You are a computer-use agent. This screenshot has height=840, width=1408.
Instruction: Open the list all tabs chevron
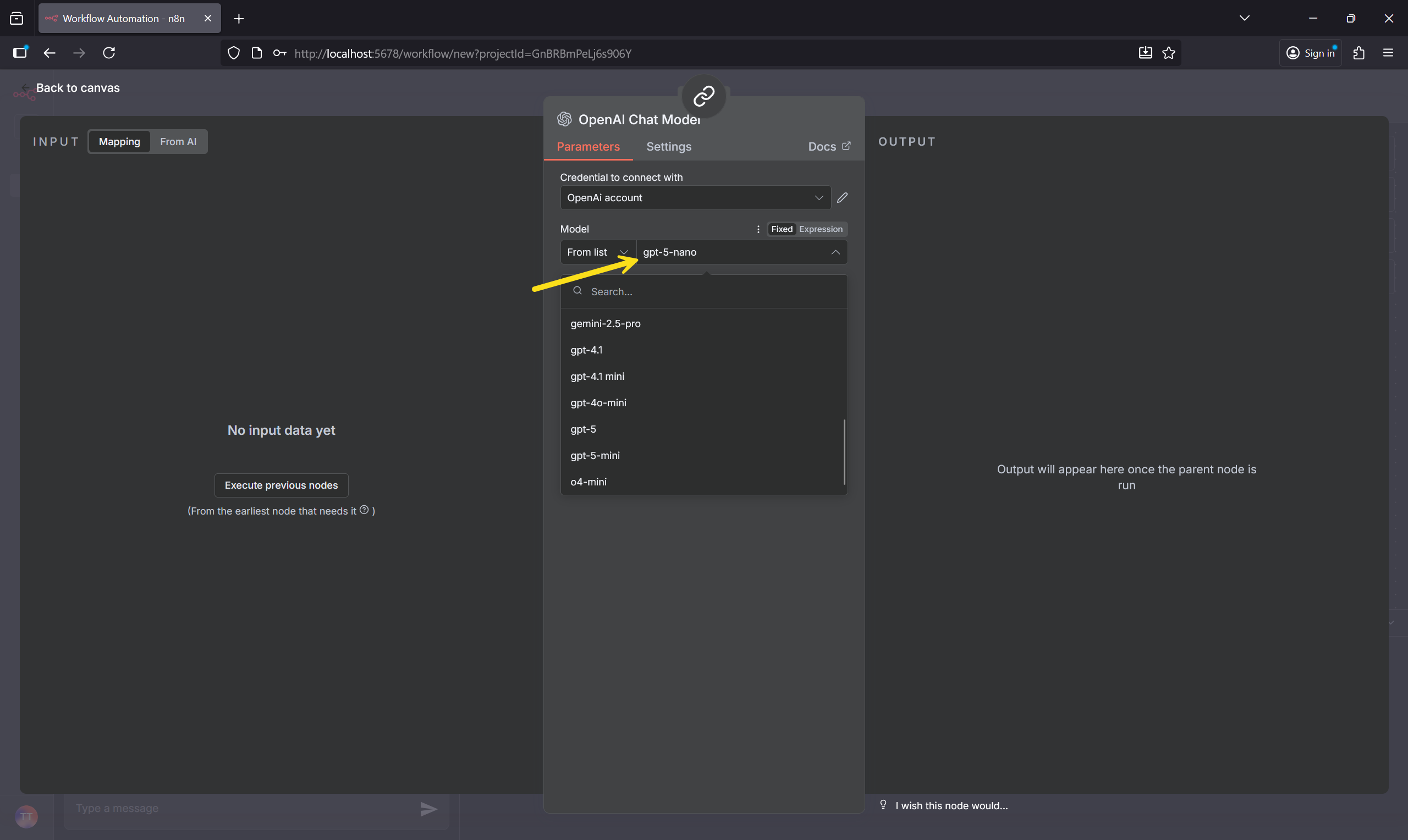(x=1245, y=18)
